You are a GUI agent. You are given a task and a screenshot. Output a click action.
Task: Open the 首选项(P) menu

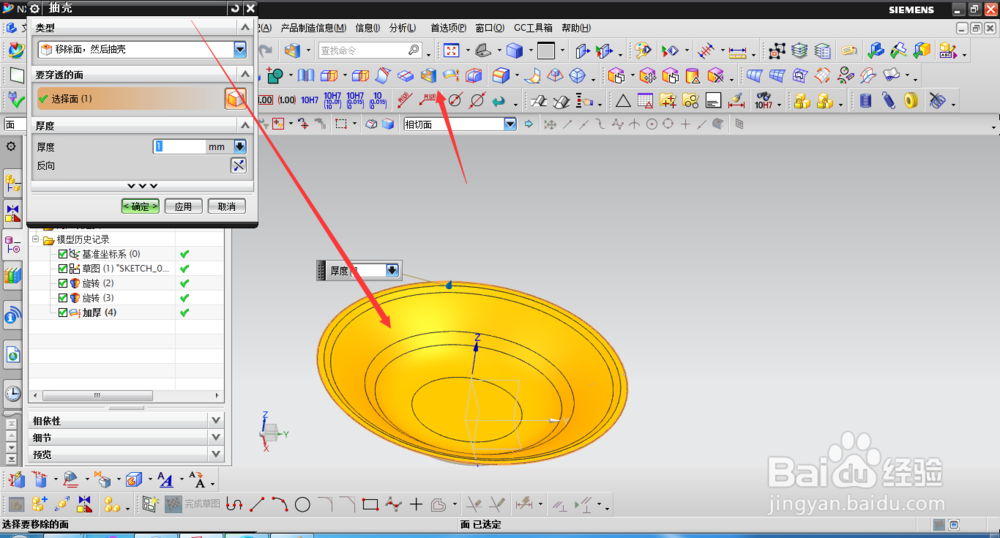[448, 27]
